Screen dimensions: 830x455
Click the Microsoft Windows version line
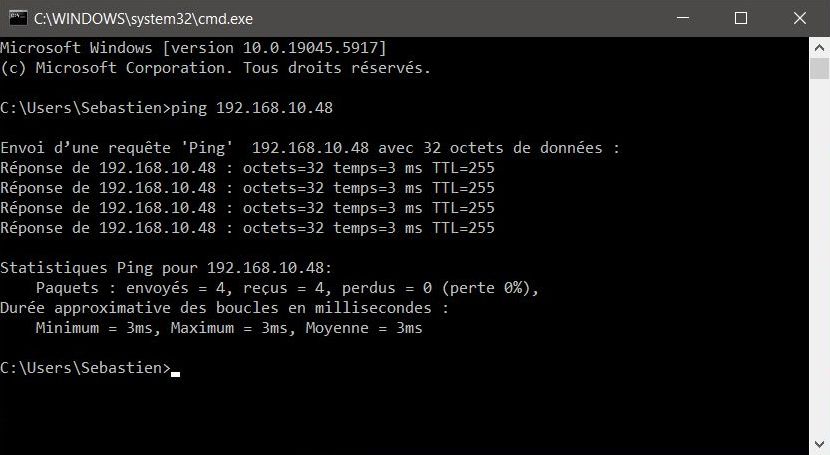click(194, 48)
